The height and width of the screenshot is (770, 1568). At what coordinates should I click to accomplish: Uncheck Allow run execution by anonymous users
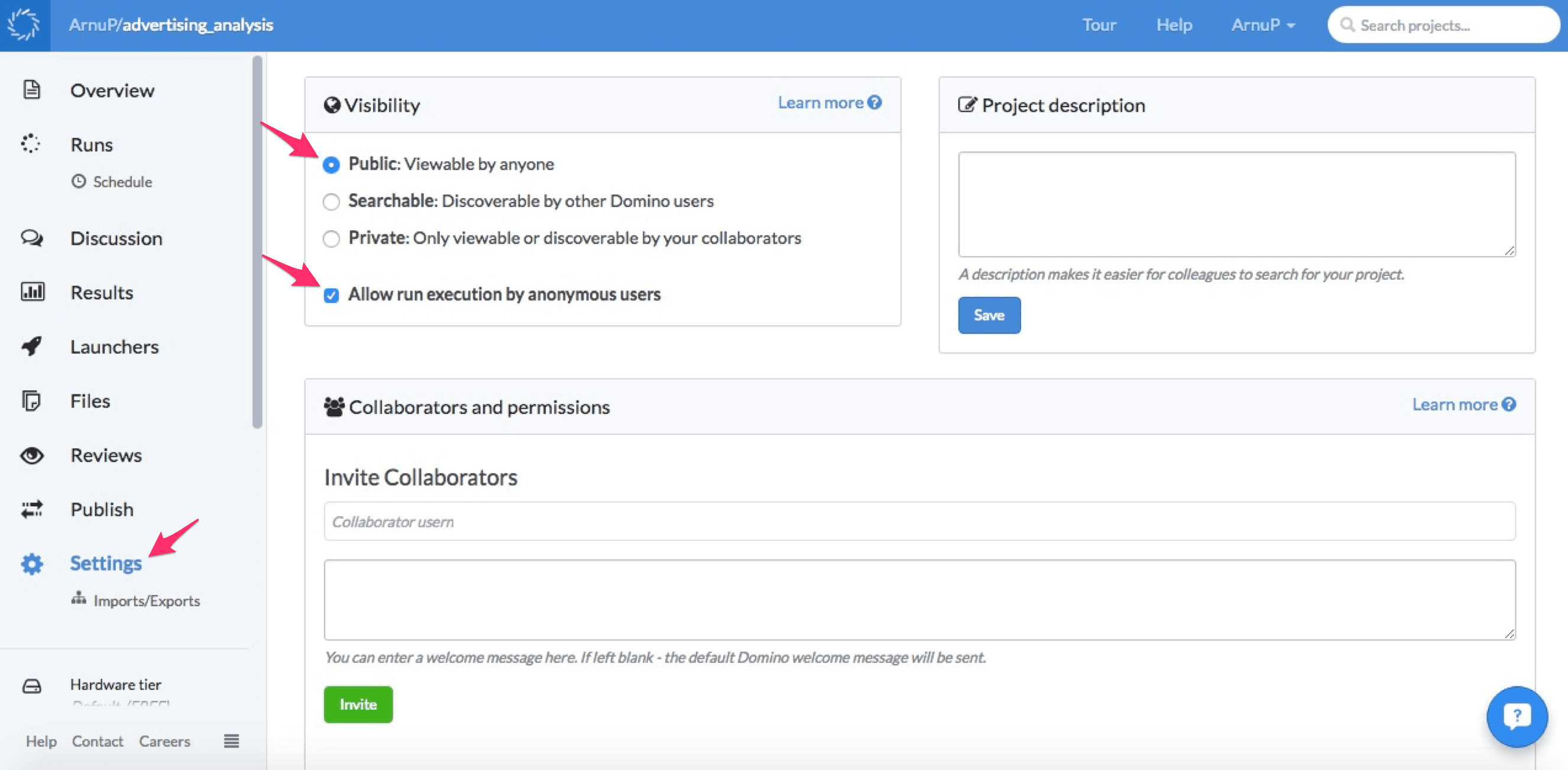click(x=331, y=295)
